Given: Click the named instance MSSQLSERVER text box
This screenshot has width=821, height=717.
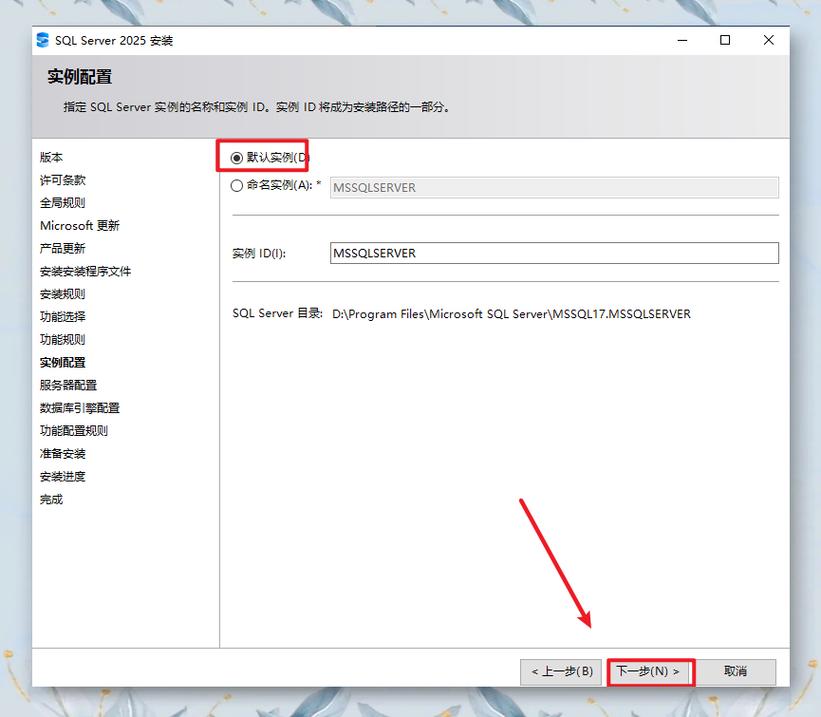Looking at the screenshot, I should tap(554, 185).
